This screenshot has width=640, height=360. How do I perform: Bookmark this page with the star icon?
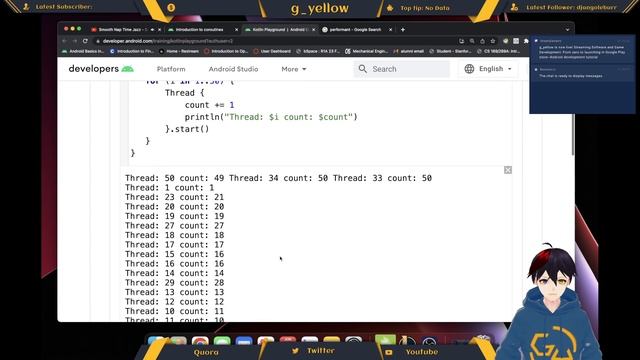coord(493,41)
